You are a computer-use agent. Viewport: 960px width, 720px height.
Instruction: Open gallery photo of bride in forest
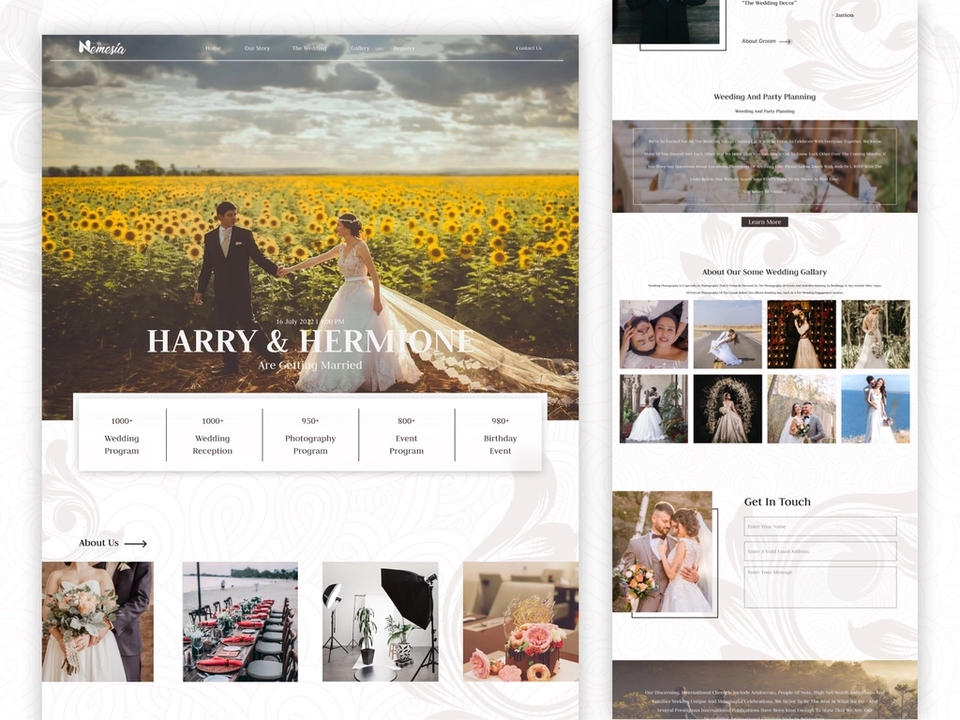point(876,334)
